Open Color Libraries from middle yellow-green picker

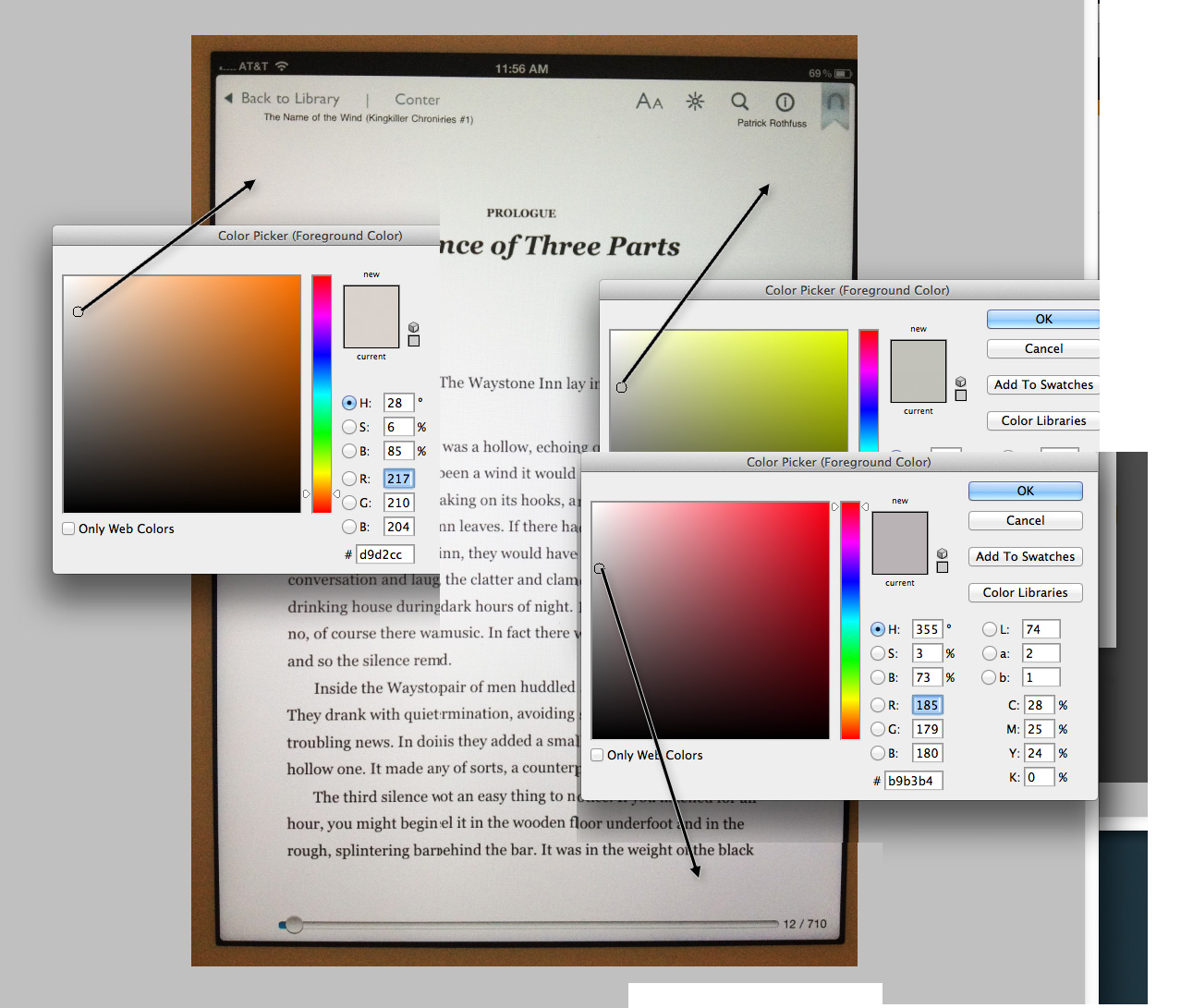pos(1043,420)
